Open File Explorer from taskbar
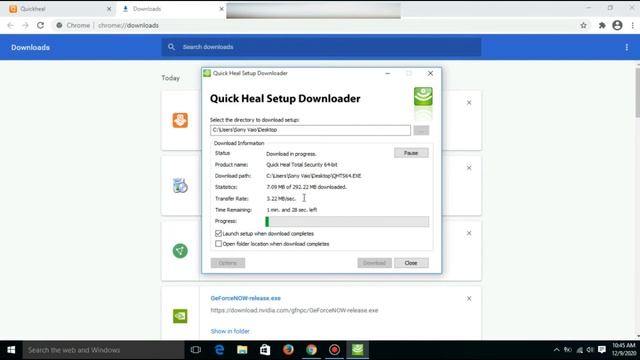The image size is (640, 360). tap(242, 350)
